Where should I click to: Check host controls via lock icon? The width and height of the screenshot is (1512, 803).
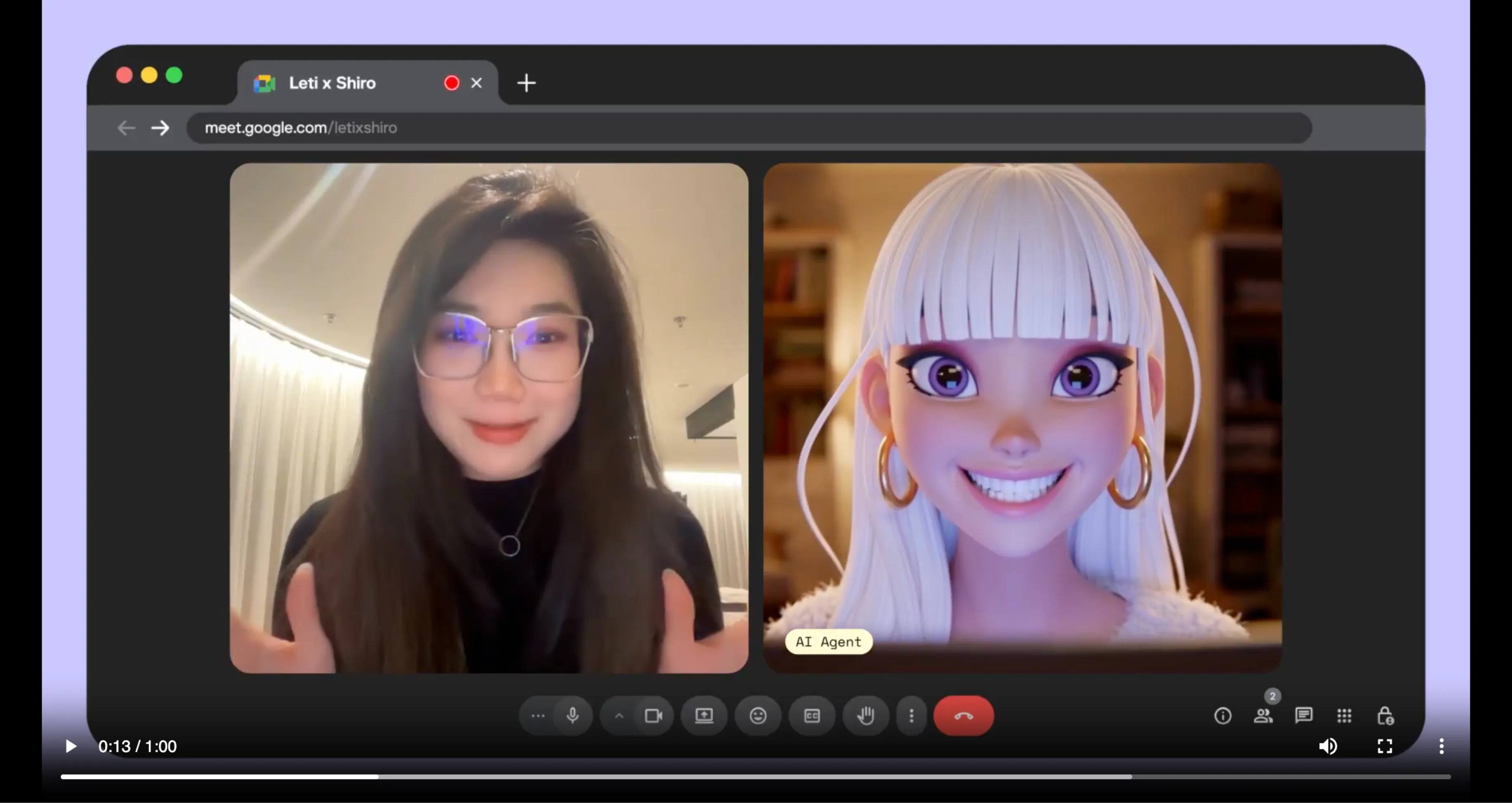click(x=1385, y=716)
